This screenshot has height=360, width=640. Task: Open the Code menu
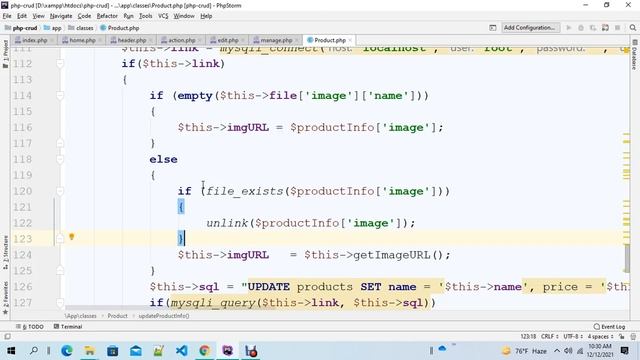(x=84, y=16)
